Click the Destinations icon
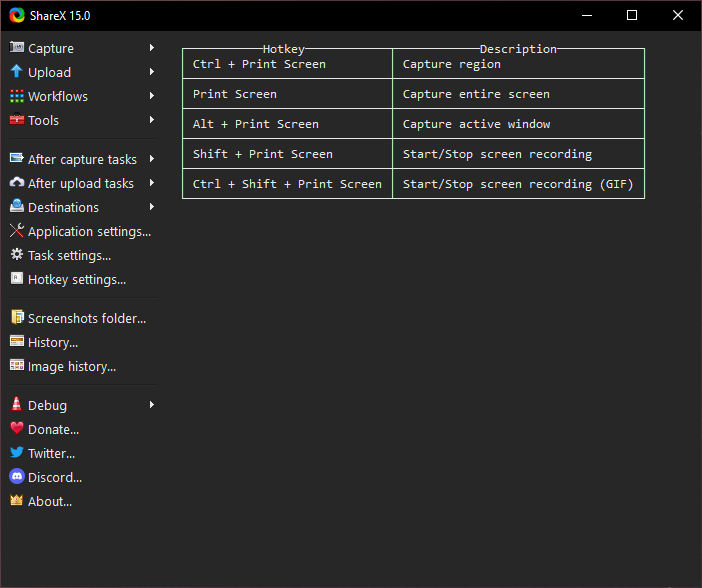702x588 pixels. pyautogui.click(x=17, y=207)
